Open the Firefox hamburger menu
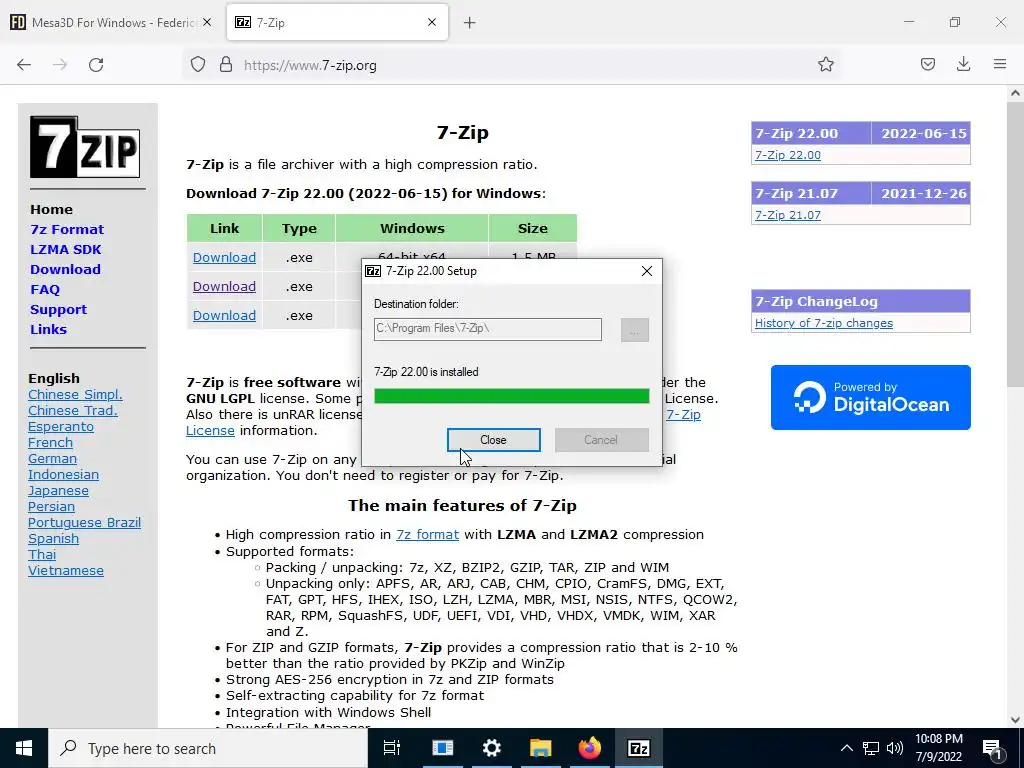1024x768 pixels. (1000, 65)
